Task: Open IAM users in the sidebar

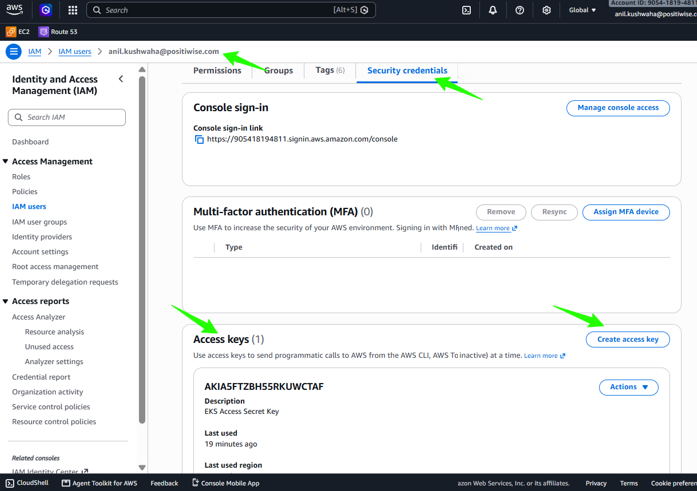Action: pyautogui.click(x=29, y=207)
